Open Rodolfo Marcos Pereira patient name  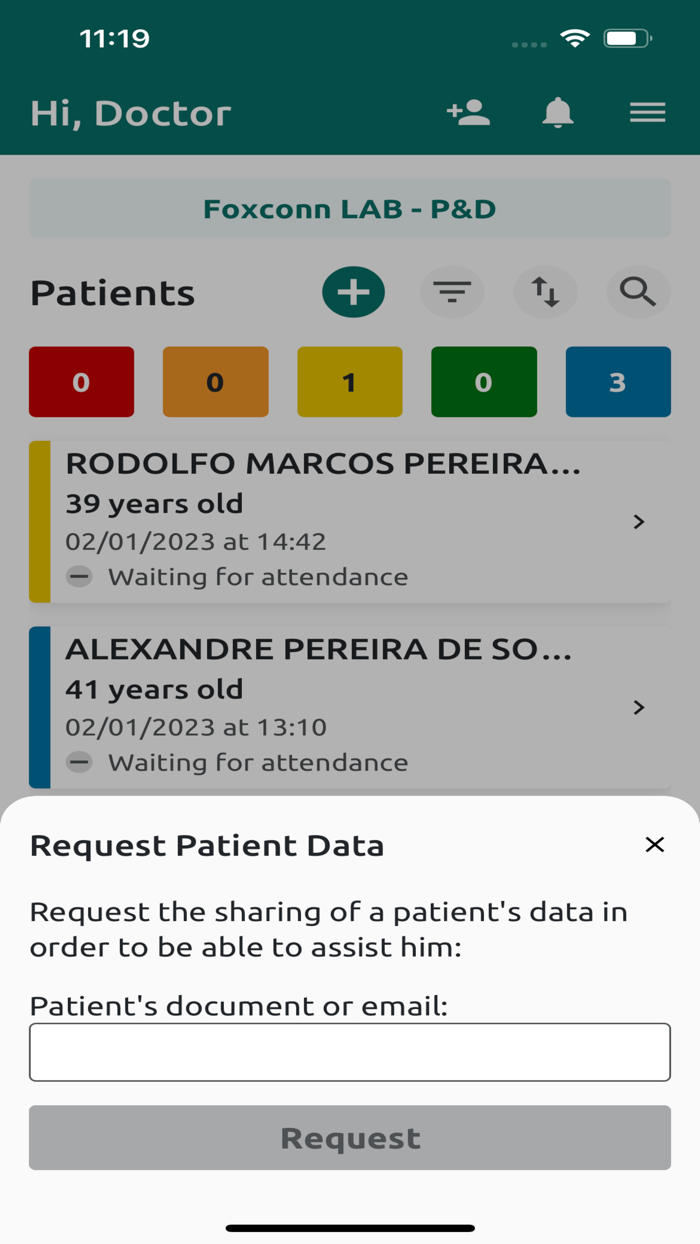pos(322,464)
